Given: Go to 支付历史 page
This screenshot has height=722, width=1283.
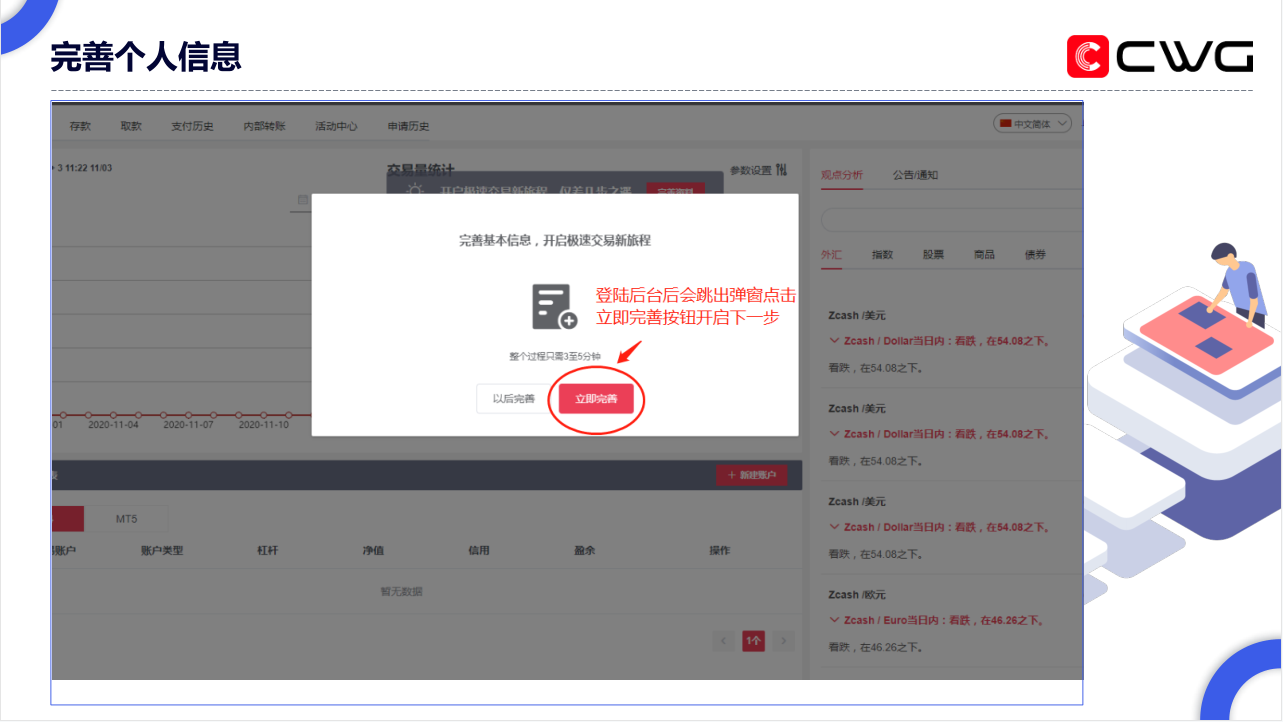Looking at the screenshot, I should [x=192, y=126].
